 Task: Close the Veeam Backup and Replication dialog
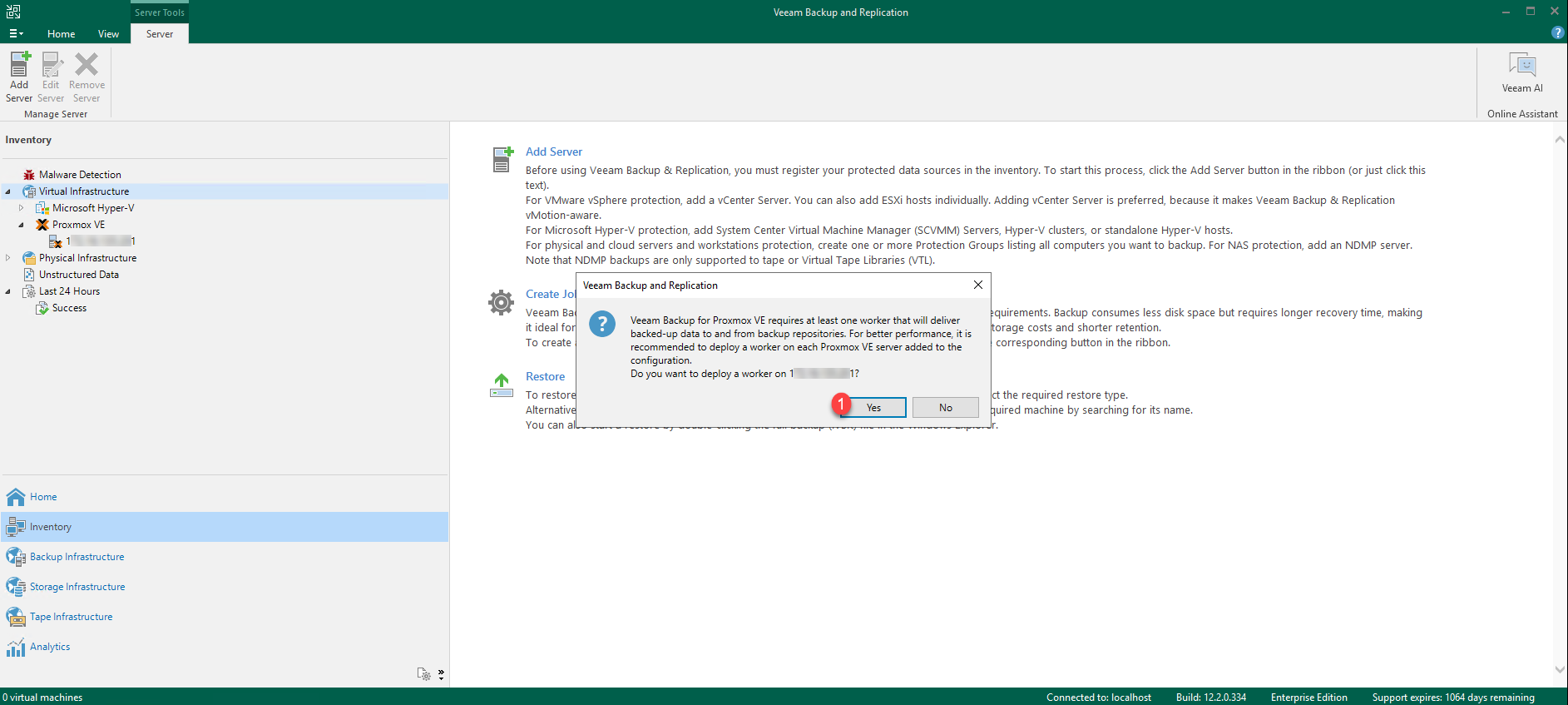(978, 285)
